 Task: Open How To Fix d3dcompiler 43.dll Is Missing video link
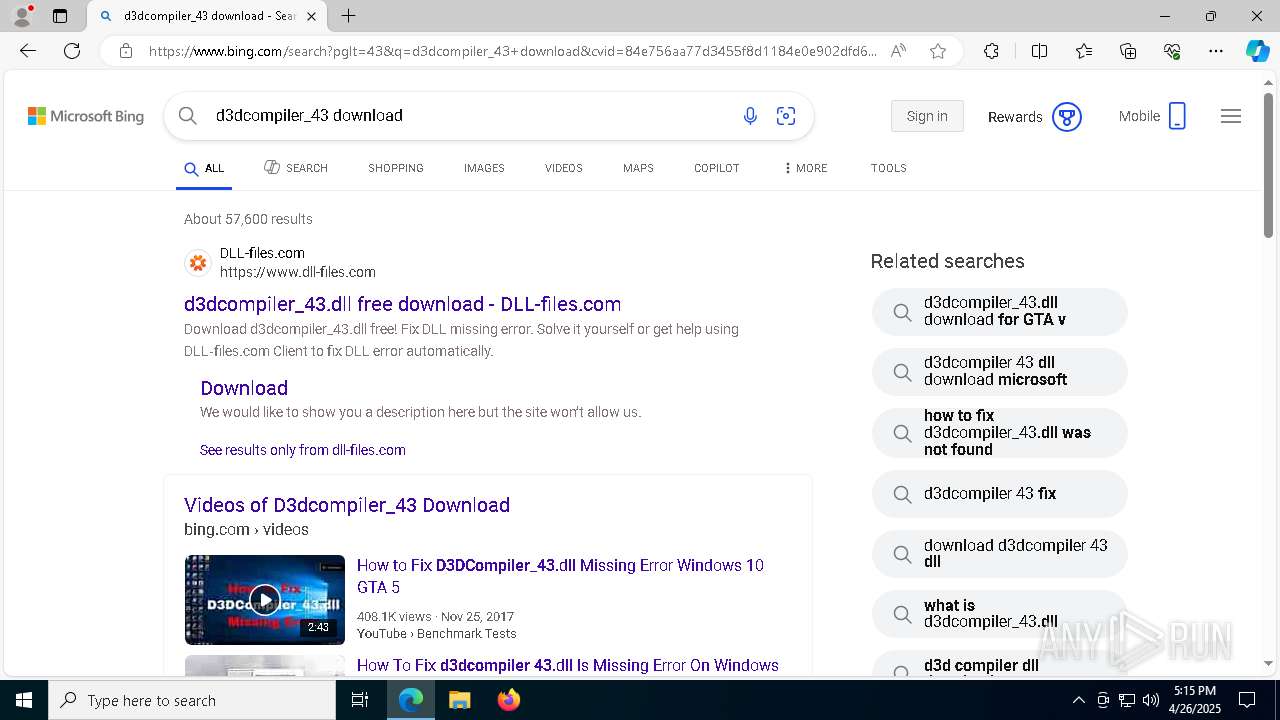(568, 665)
